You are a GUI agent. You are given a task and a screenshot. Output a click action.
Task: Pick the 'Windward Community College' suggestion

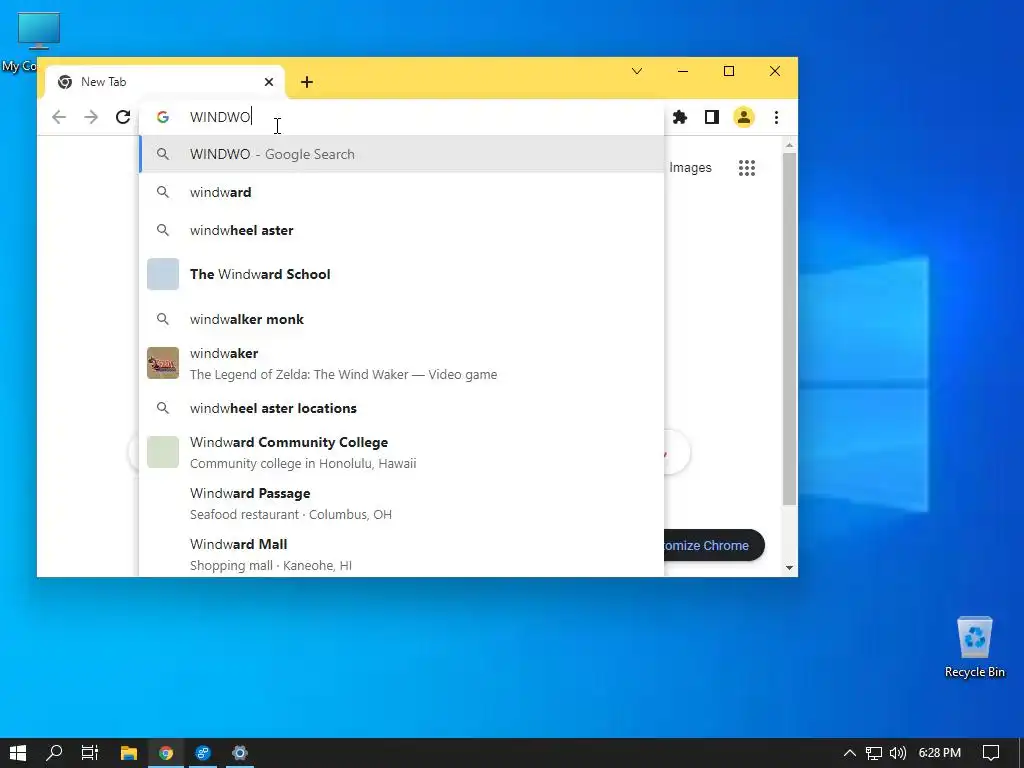click(402, 452)
